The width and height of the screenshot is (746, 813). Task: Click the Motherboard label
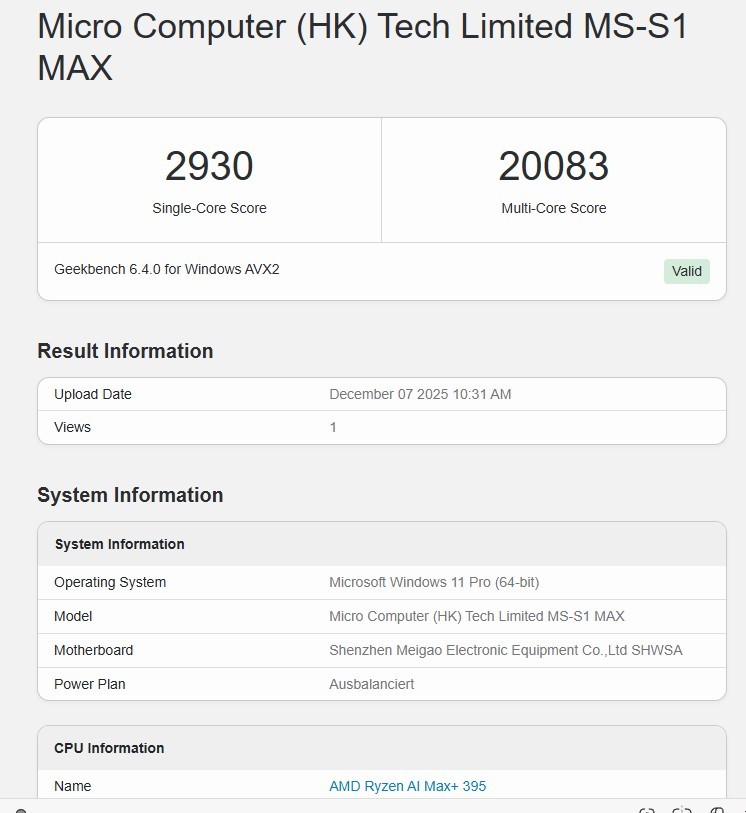93,650
